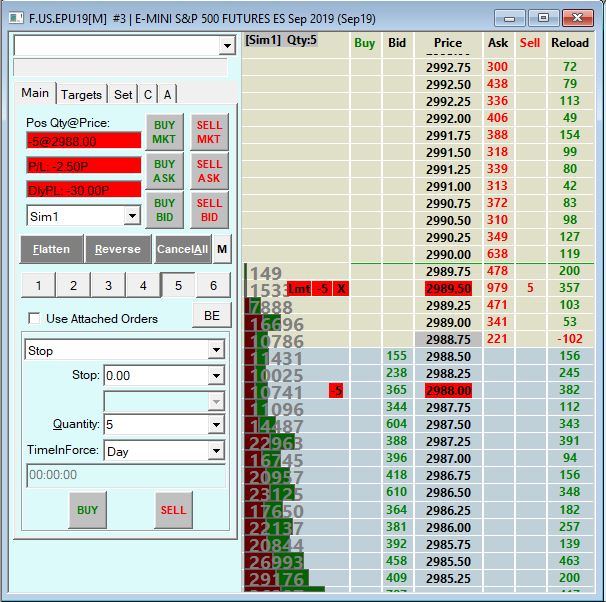Click the SELL MKT button

pos(209,132)
